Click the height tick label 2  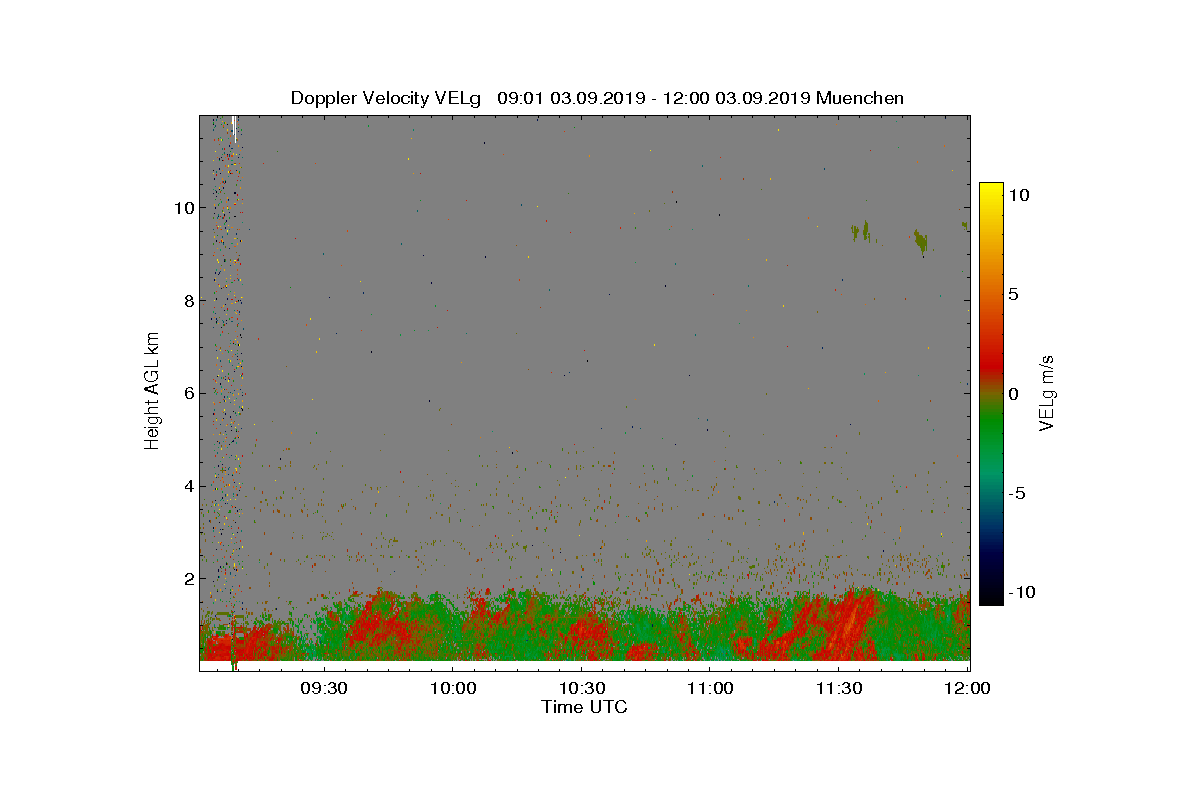point(188,578)
